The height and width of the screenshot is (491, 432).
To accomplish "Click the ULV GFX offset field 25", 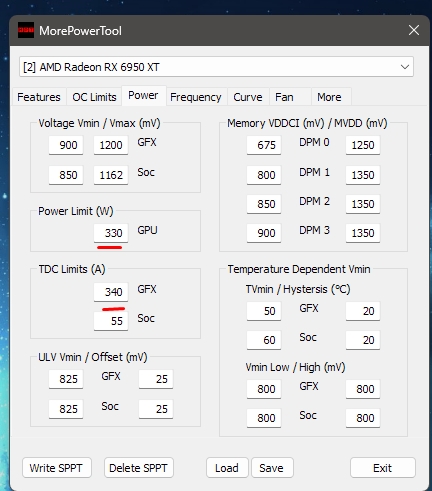I will 156,379.
